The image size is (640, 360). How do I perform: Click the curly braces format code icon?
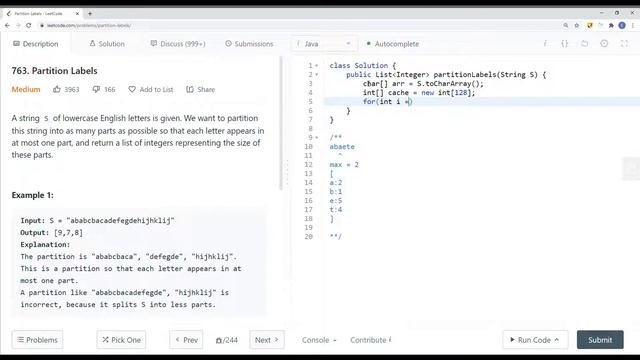(x=564, y=43)
